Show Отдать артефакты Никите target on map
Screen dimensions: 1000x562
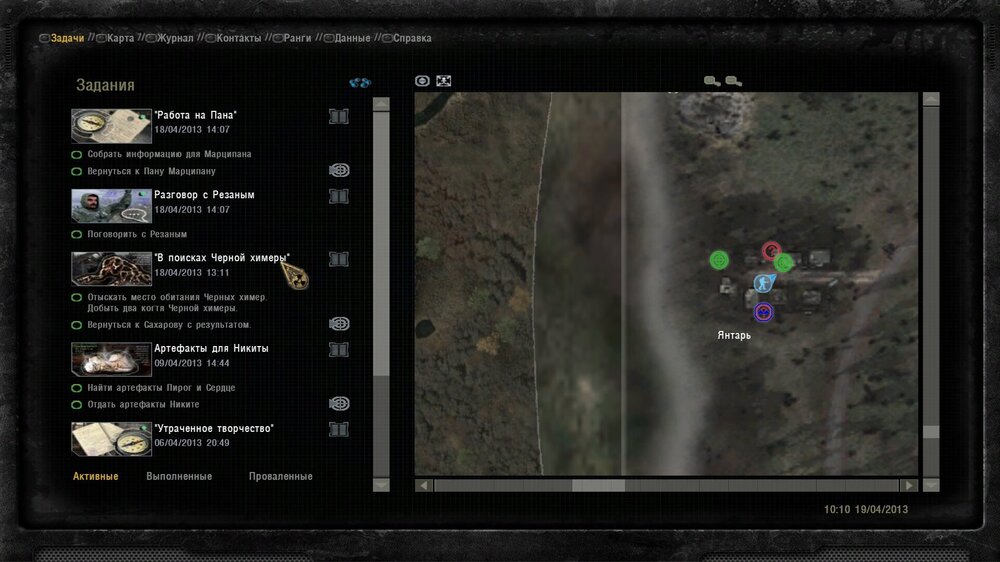click(x=339, y=404)
